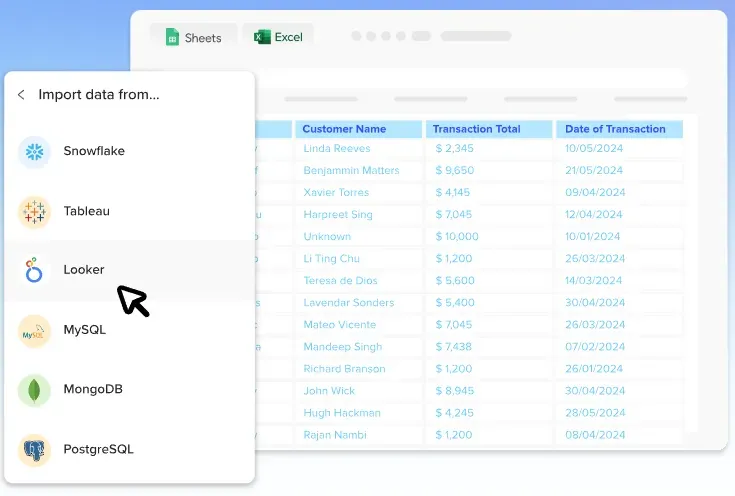Viewport: 735px width, 496px height.
Task: Click the Looker logo icon
Action: (x=34, y=270)
